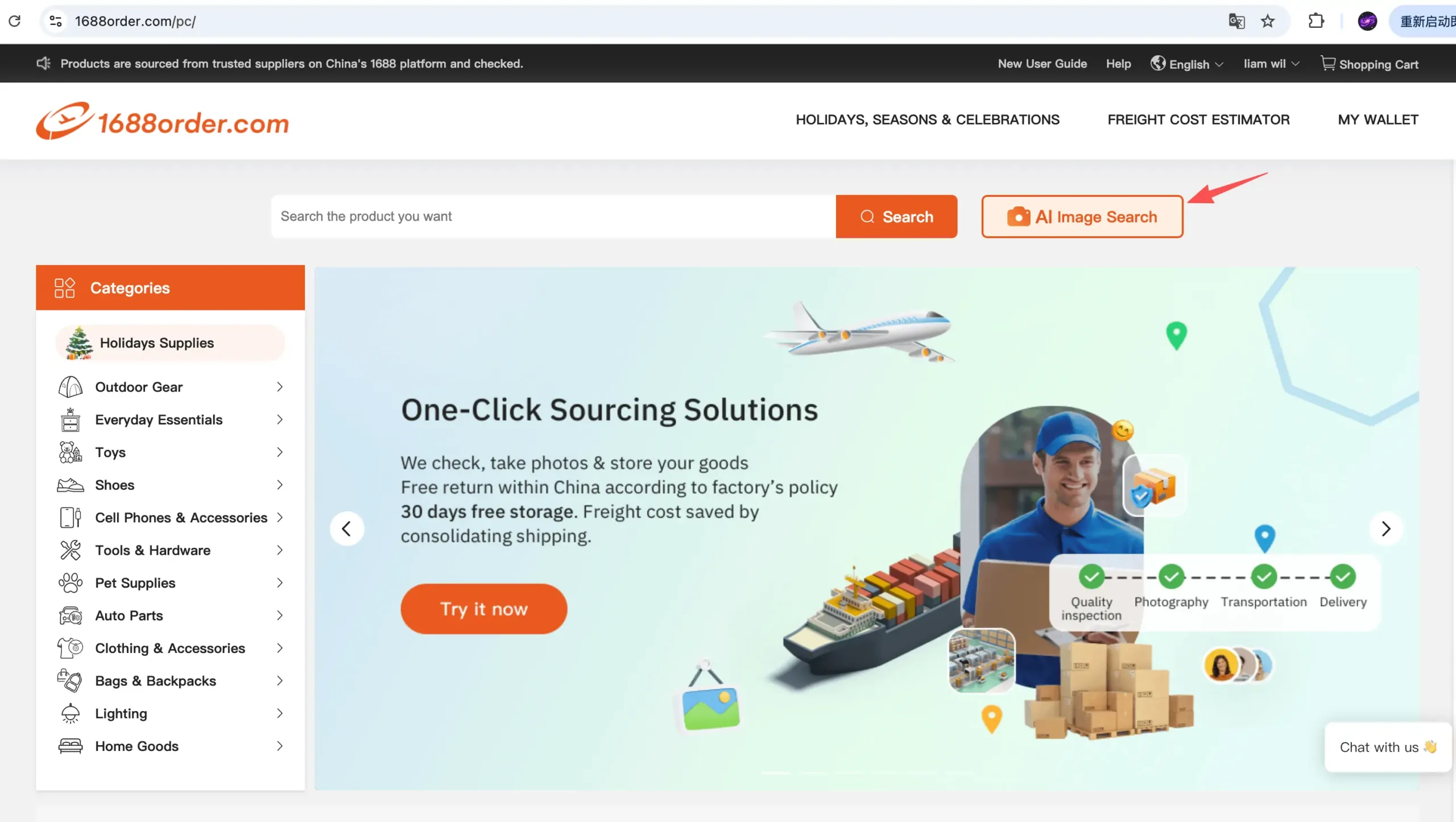Viewport: 1456px width, 822px height.
Task: Open the My Wallet menu item
Action: [x=1378, y=119]
